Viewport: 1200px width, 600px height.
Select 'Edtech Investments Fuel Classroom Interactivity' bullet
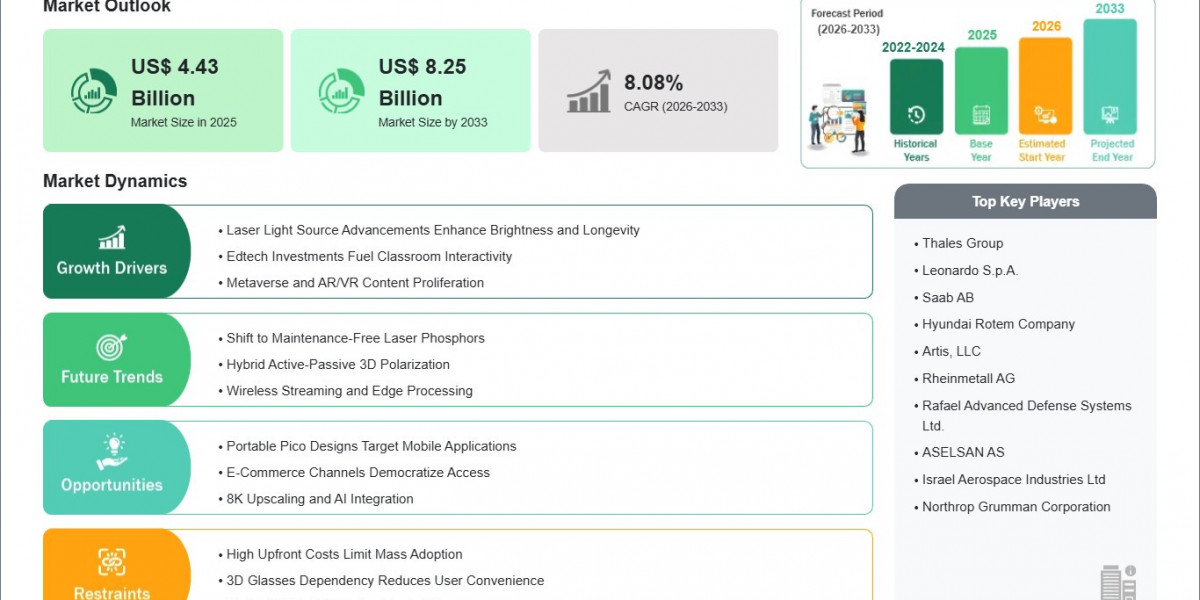369,256
